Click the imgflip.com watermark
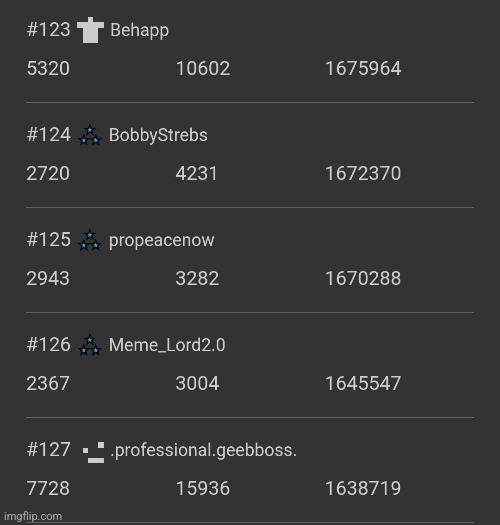This screenshot has height=525, width=500. click(33, 516)
